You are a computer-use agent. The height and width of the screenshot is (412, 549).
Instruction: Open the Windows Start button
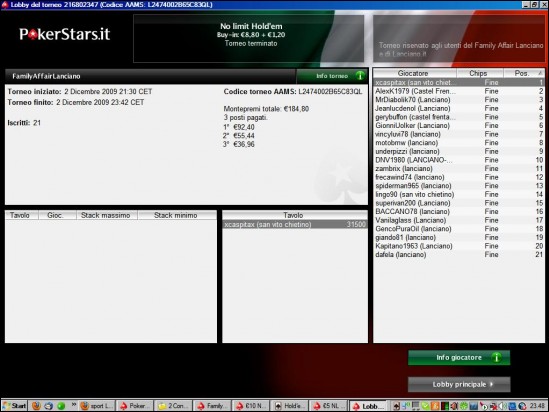14,406
